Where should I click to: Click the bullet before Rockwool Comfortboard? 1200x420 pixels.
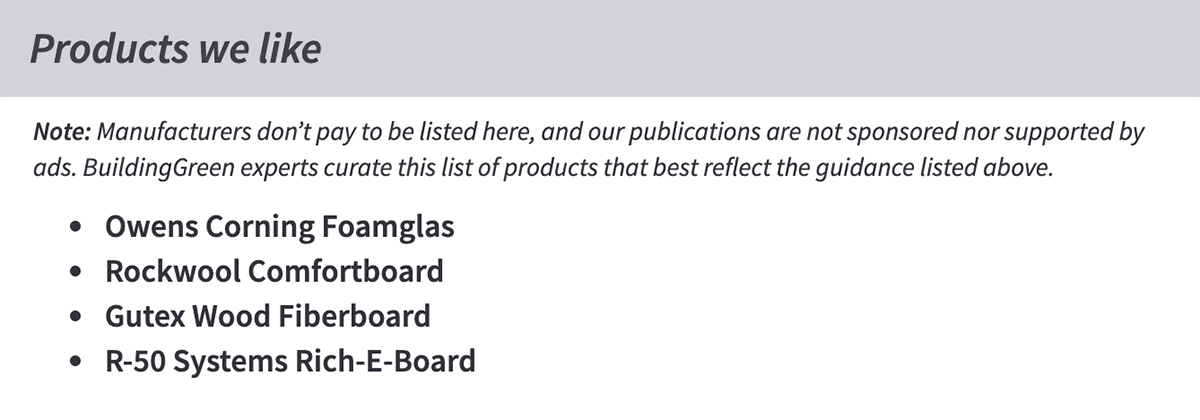[x=77, y=273]
